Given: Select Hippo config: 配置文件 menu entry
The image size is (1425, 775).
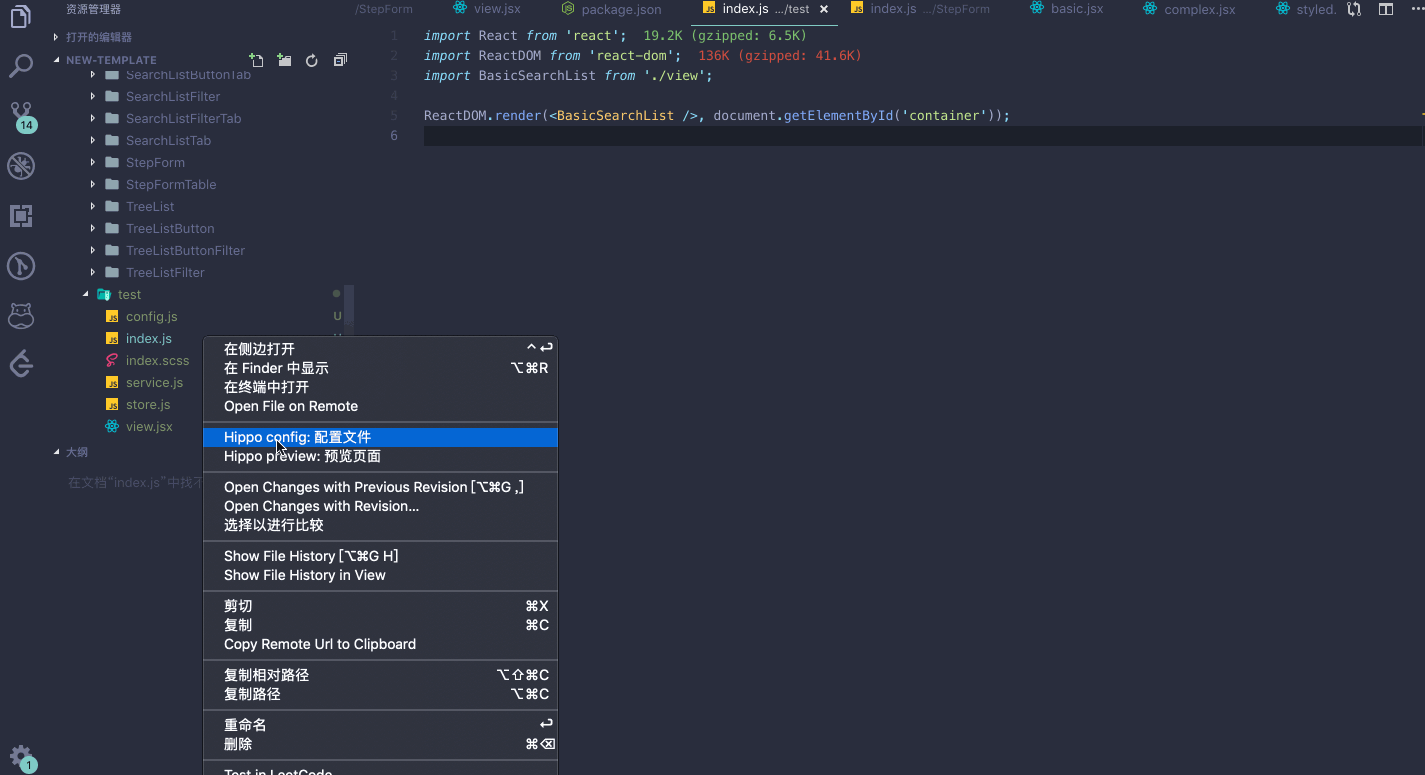Looking at the screenshot, I should (297, 437).
